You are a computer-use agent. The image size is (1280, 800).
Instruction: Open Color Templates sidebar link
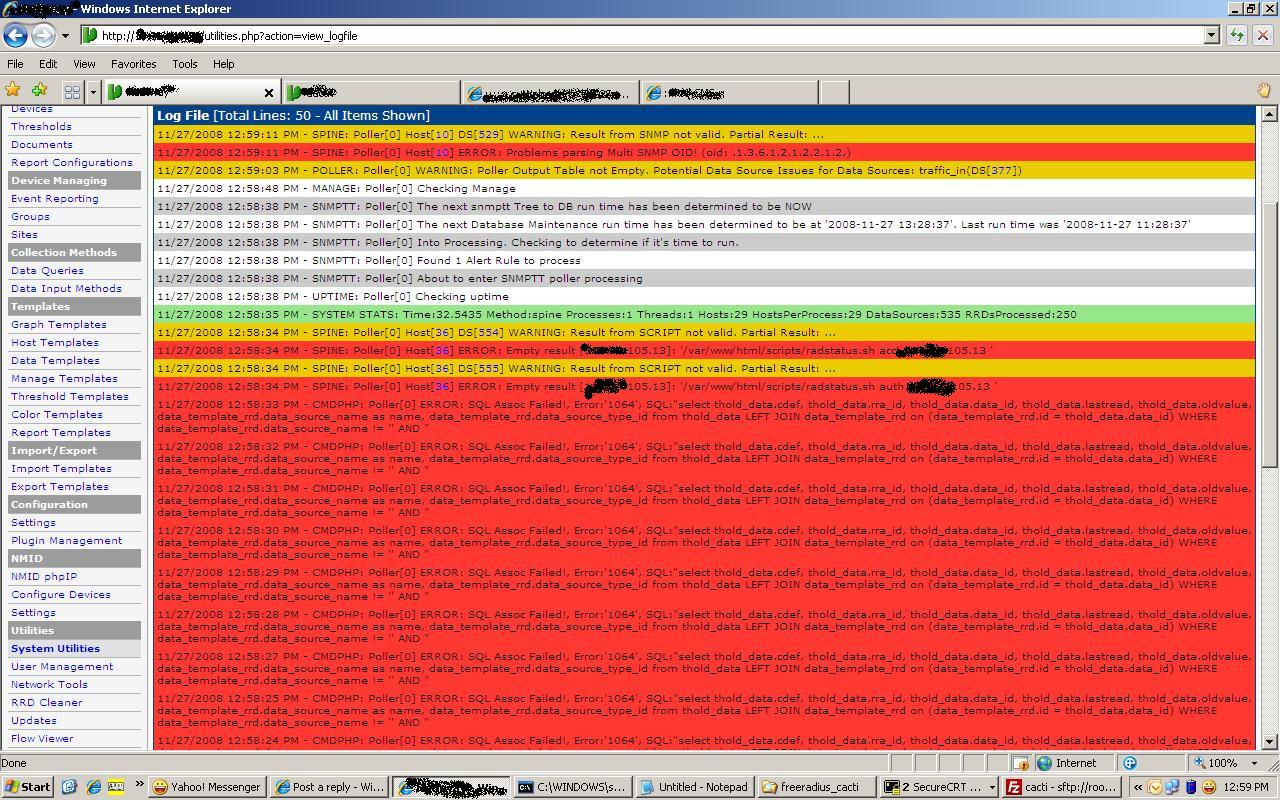click(57, 415)
